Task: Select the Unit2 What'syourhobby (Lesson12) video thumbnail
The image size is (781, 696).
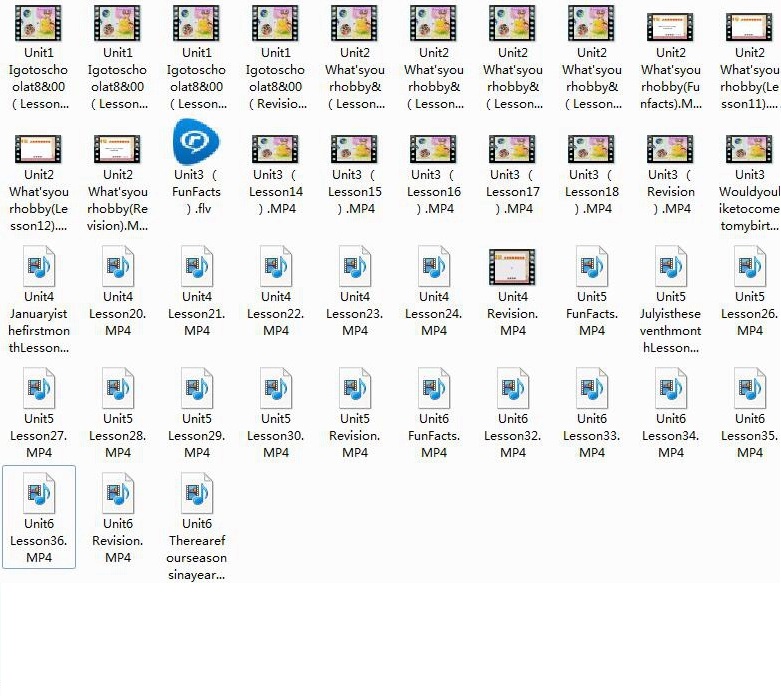Action: pyautogui.click(x=39, y=149)
